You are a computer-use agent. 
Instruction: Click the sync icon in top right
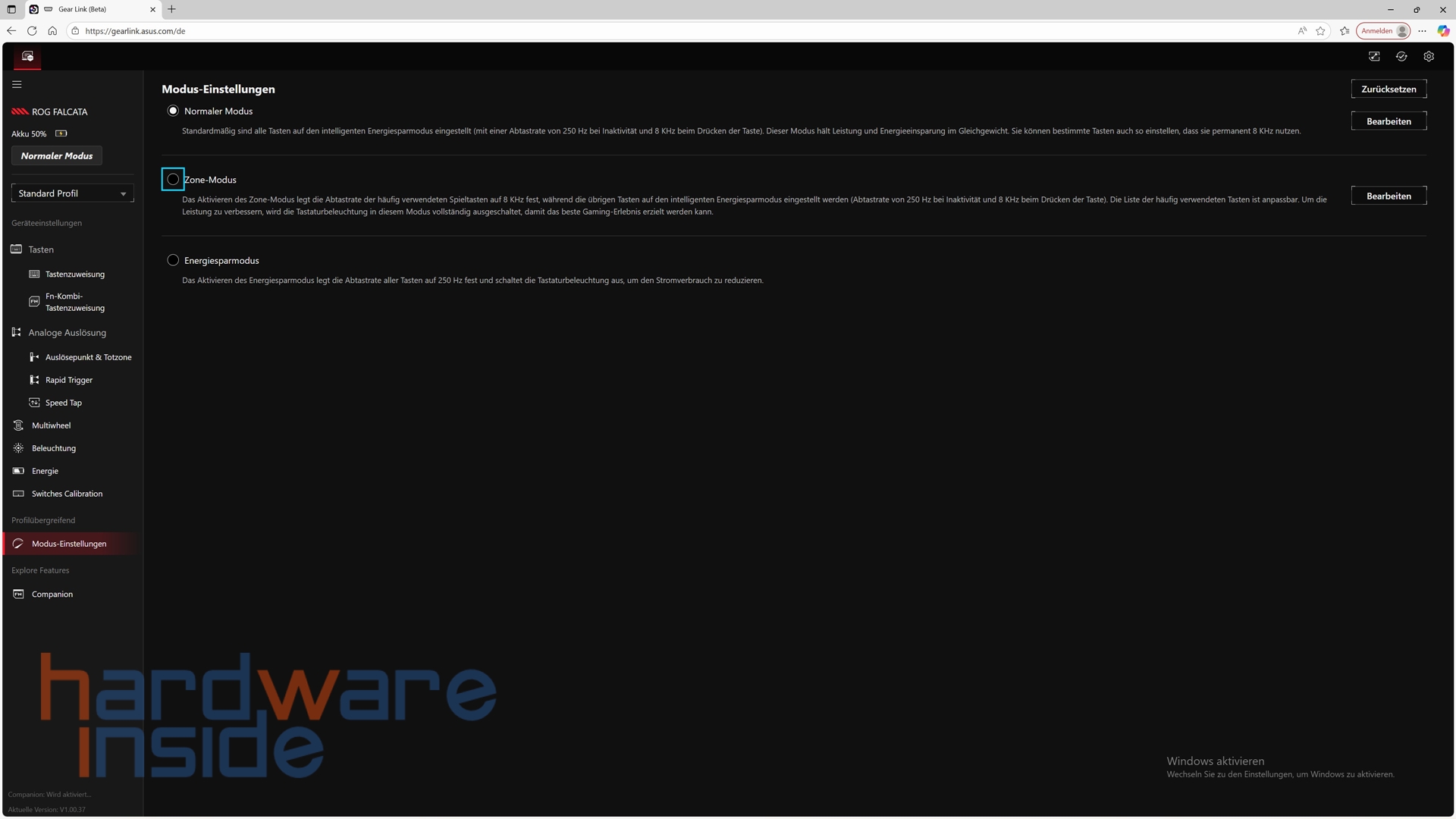point(1401,57)
